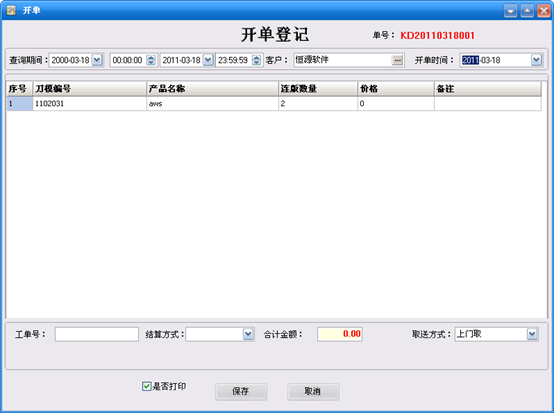The width and height of the screenshot is (555, 414).
Task: Open the 2000-03-18 start date dropdown
Action: (97, 60)
